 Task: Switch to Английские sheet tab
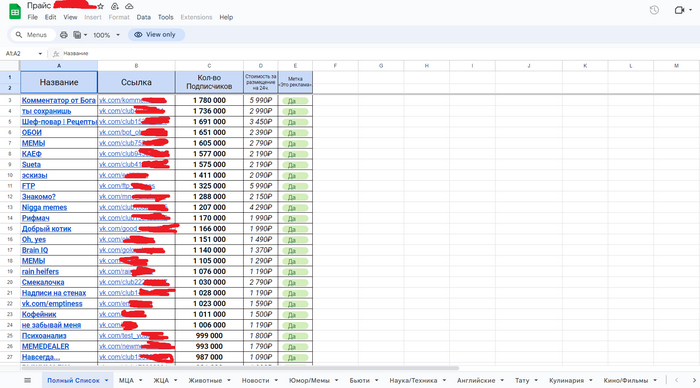pyautogui.click(x=476, y=380)
